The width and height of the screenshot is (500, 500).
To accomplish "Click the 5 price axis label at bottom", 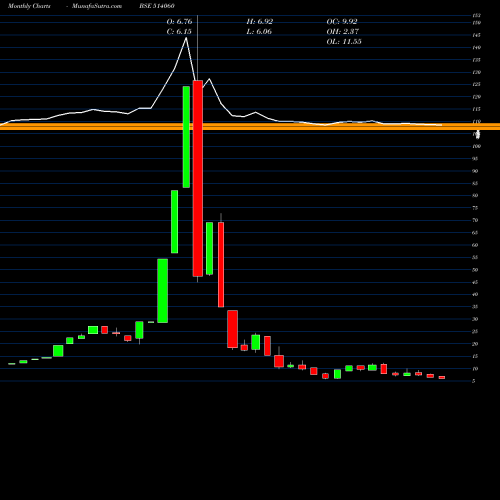I will coord(474,381).
